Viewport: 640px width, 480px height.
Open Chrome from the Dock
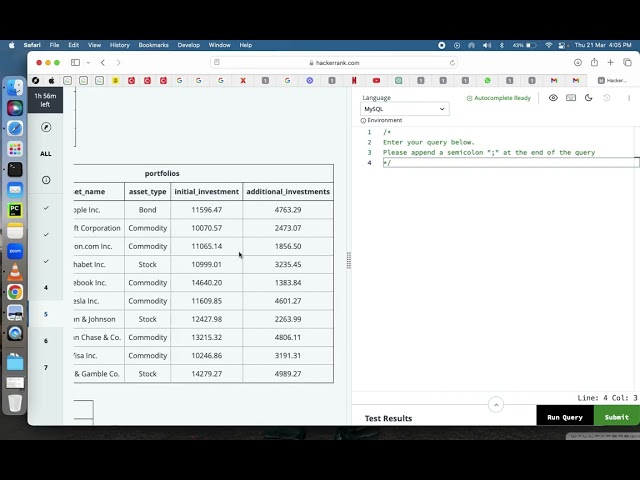click(15, 292)
